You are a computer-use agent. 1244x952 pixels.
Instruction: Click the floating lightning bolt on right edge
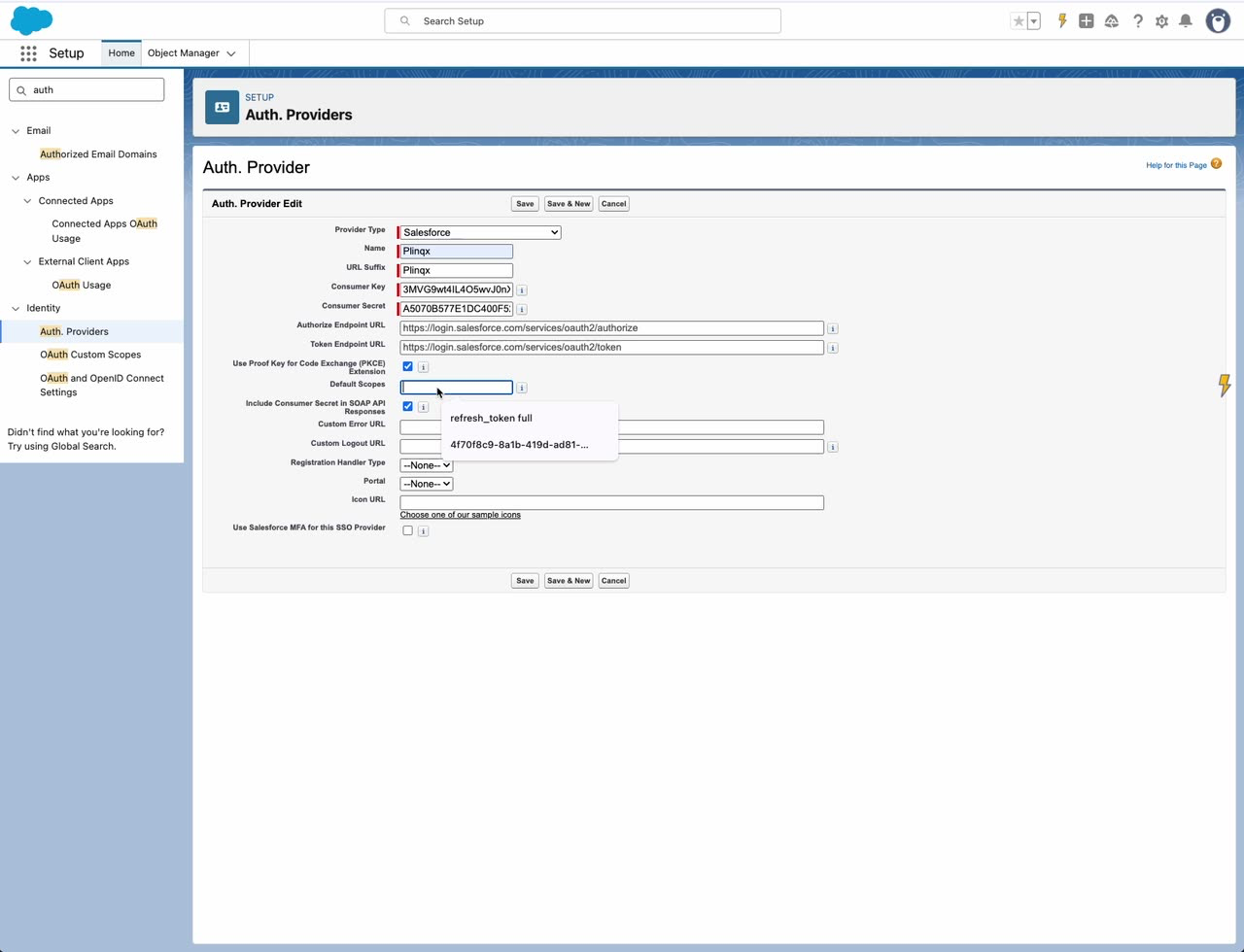[x=1225, y=385]
